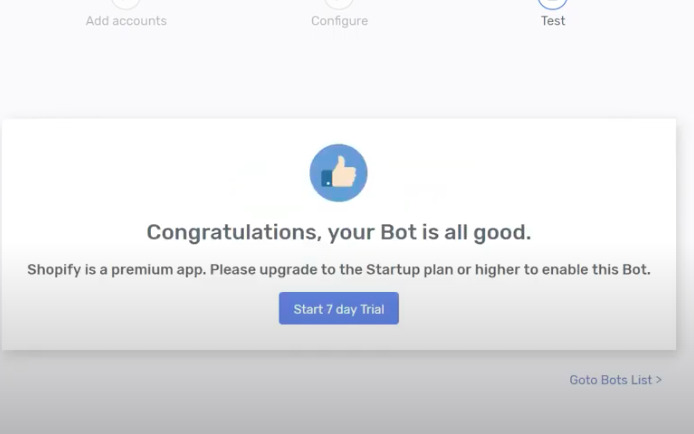Open the Configure step label
The height and width of the screenshot is (434, 694).
(339, 21)
